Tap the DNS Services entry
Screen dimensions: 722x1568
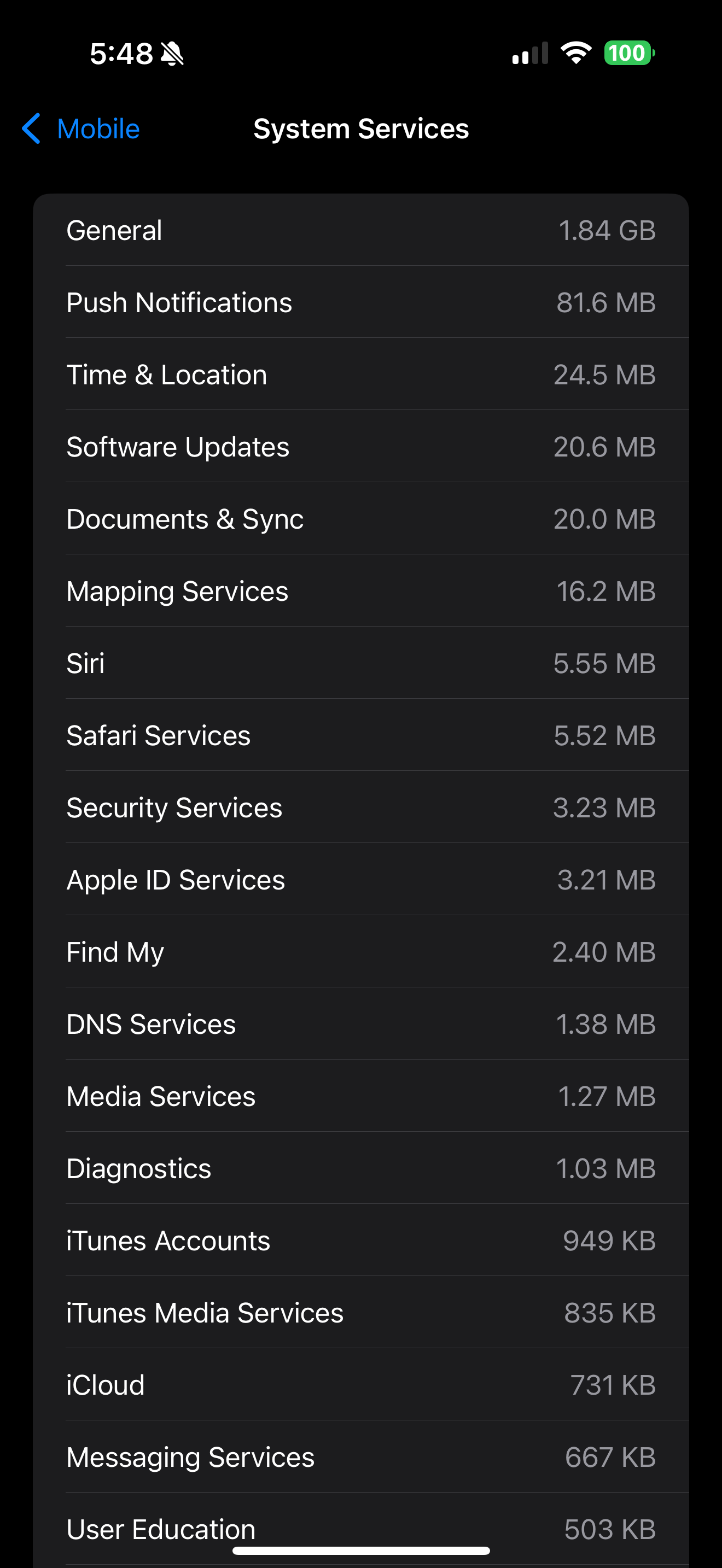point(361,1025)
